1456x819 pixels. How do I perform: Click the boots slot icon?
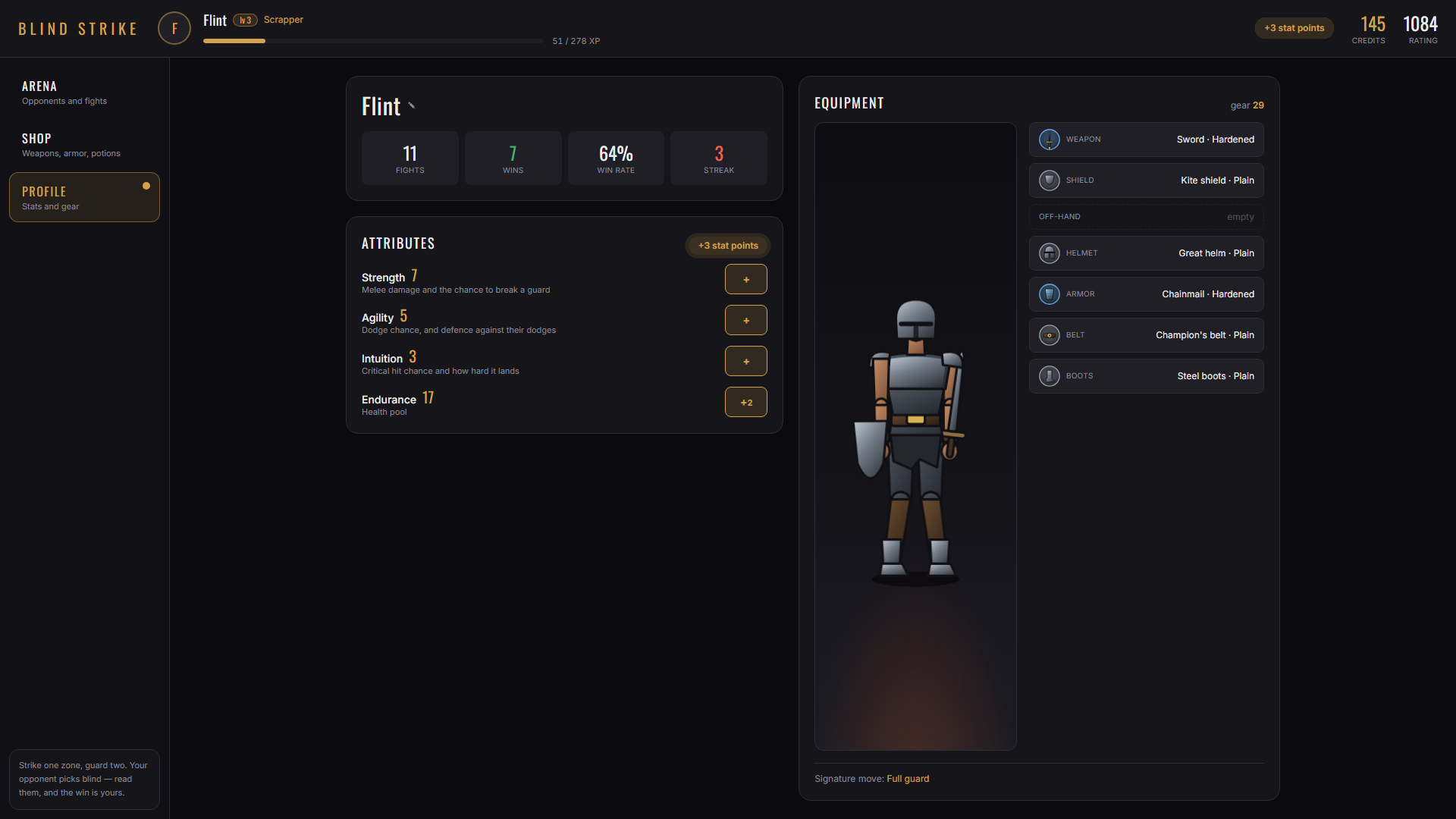1050,376
